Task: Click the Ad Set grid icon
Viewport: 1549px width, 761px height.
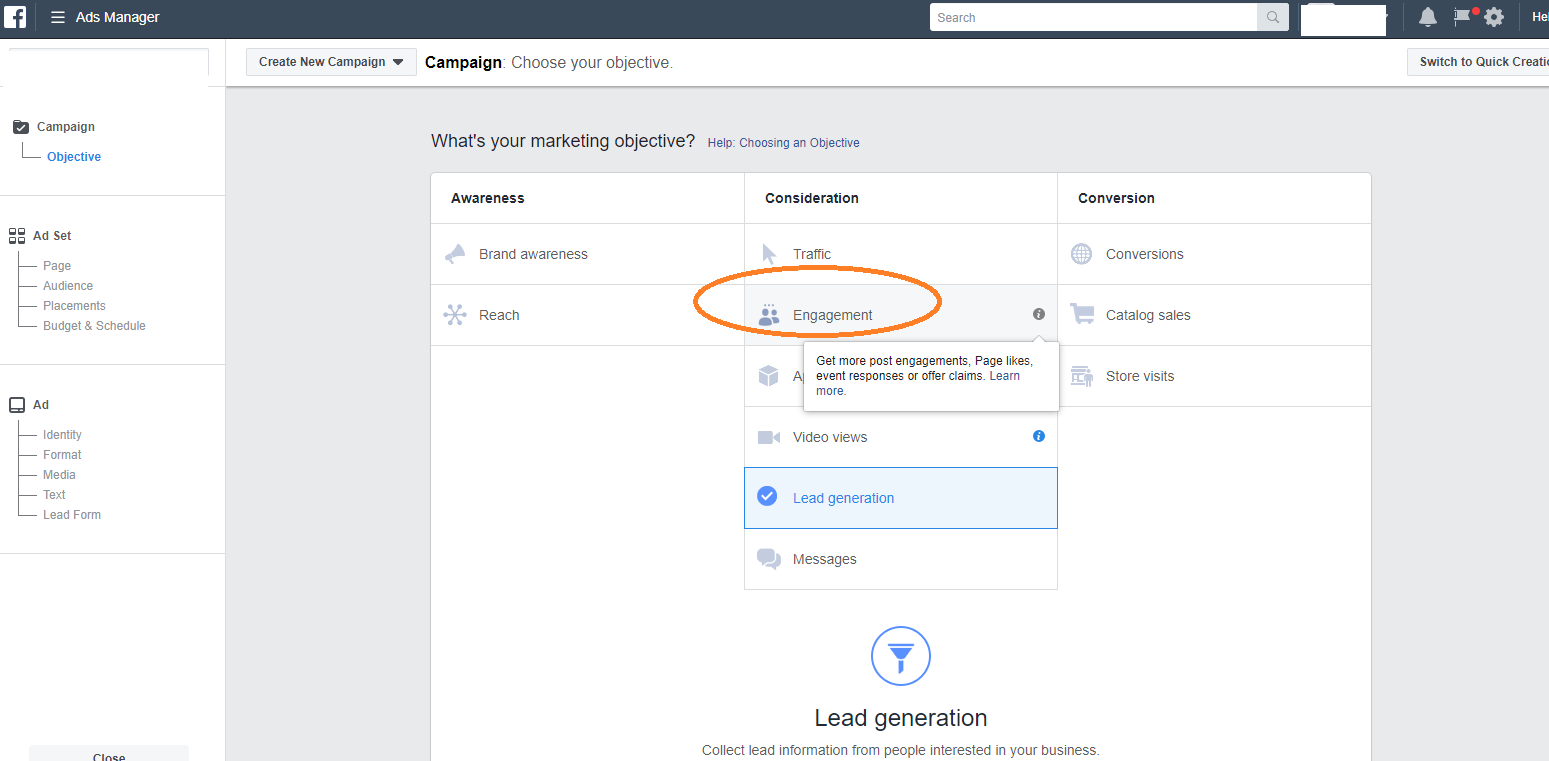Action: click(x=17, y=236)
